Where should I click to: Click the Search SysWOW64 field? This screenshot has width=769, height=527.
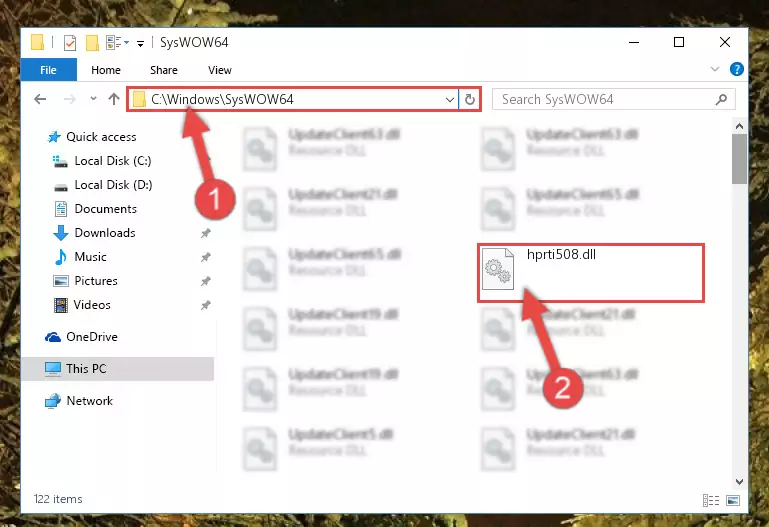tap(613, 100)
